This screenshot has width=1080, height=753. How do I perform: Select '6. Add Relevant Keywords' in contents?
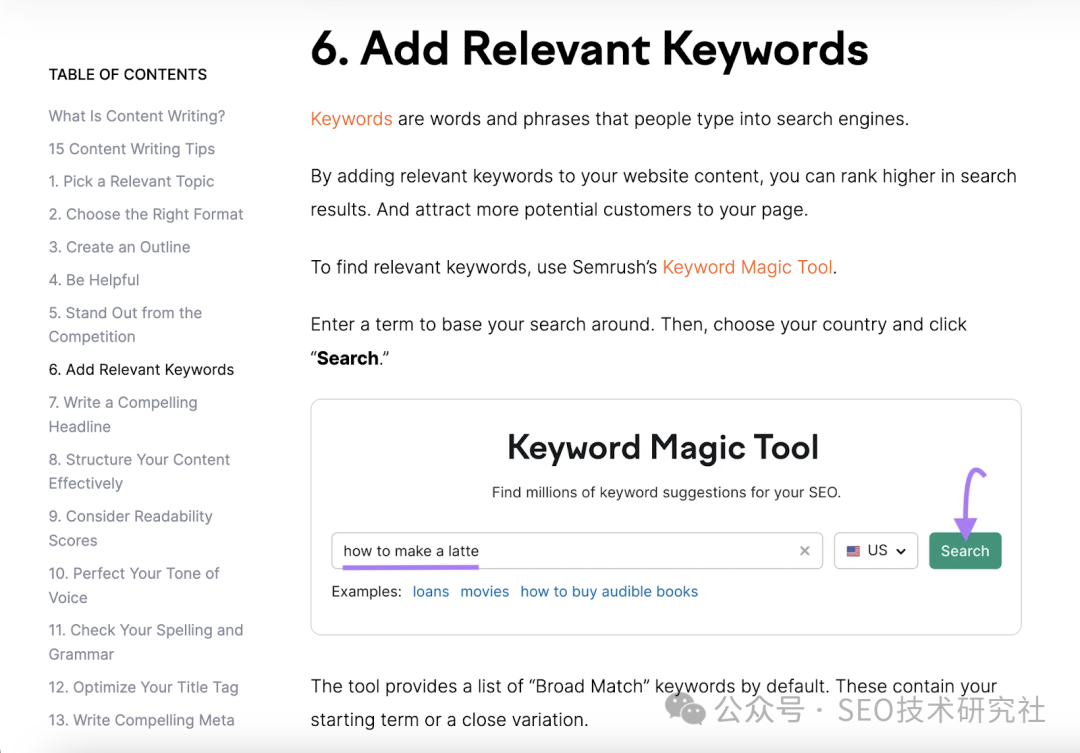tap(141, 370)
